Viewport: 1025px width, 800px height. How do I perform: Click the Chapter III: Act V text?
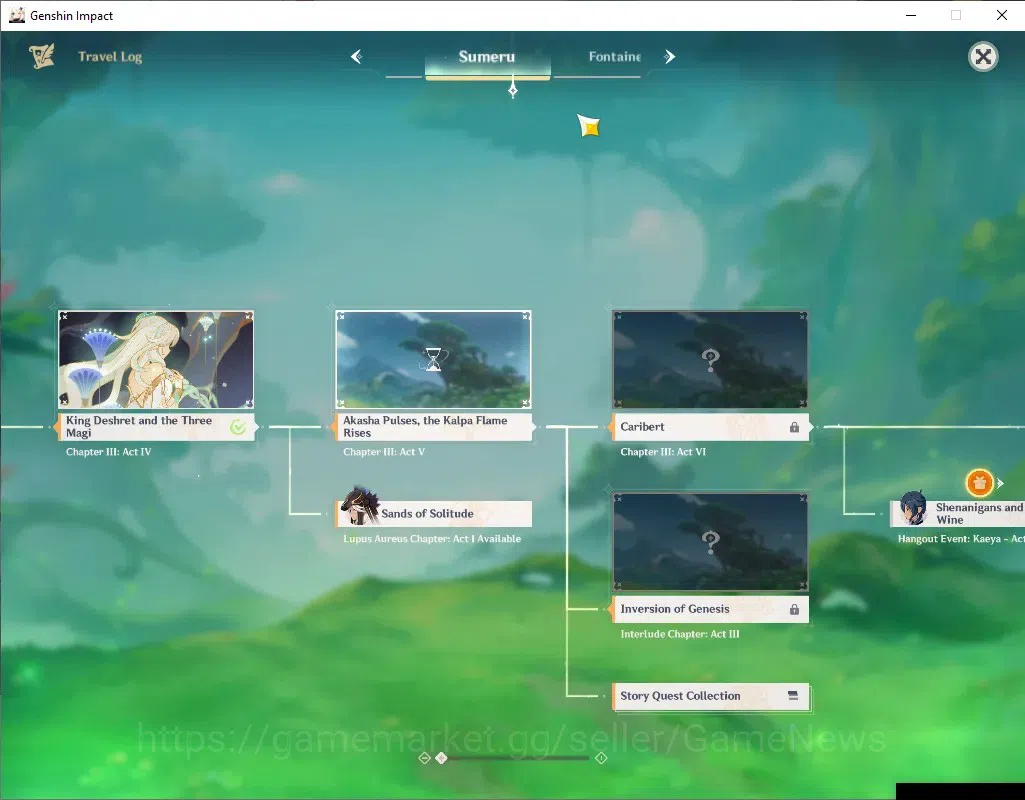tap(384, 452)
